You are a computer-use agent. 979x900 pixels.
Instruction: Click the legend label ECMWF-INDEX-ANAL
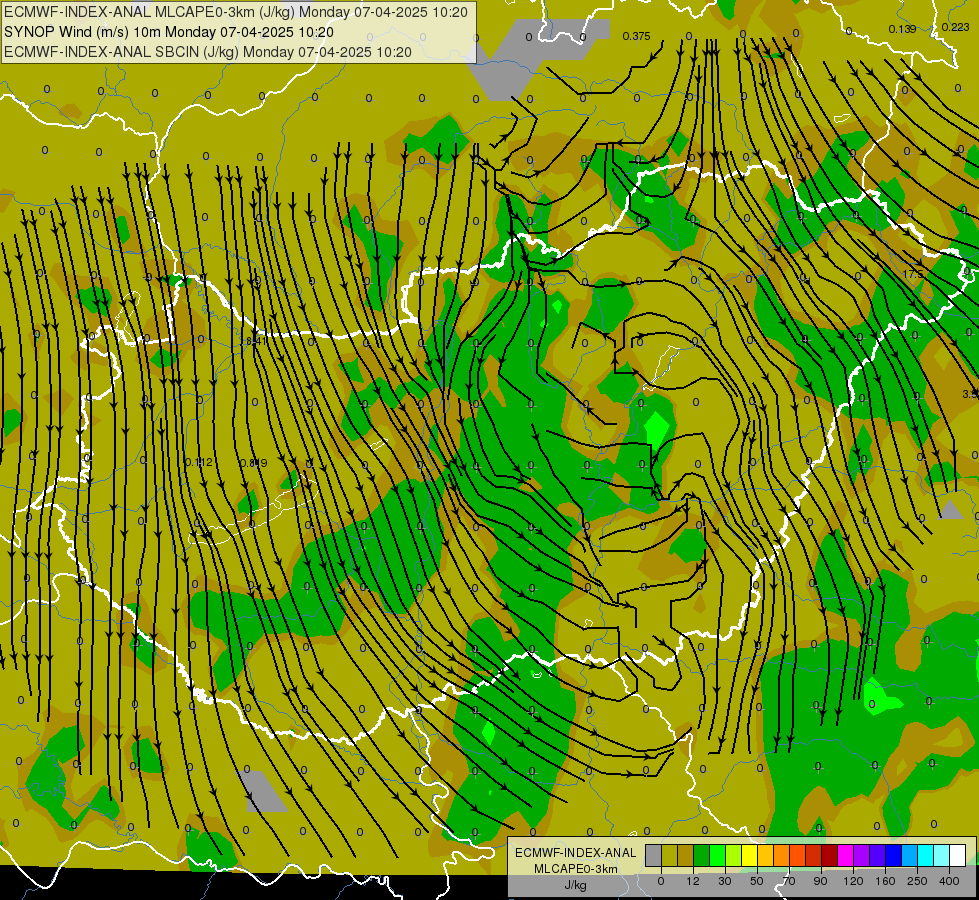coord(575,853)
